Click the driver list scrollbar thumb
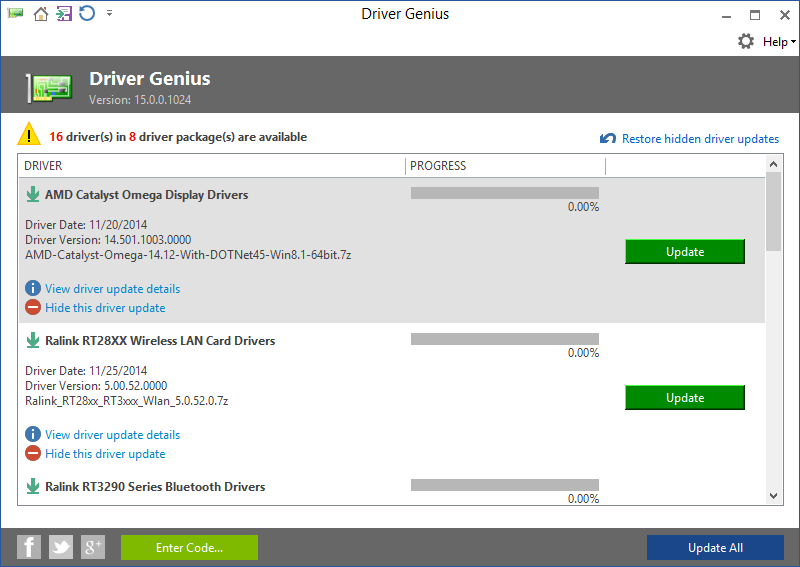The width and height of the screenshot is (800, 567). click(x=773, y=211)
